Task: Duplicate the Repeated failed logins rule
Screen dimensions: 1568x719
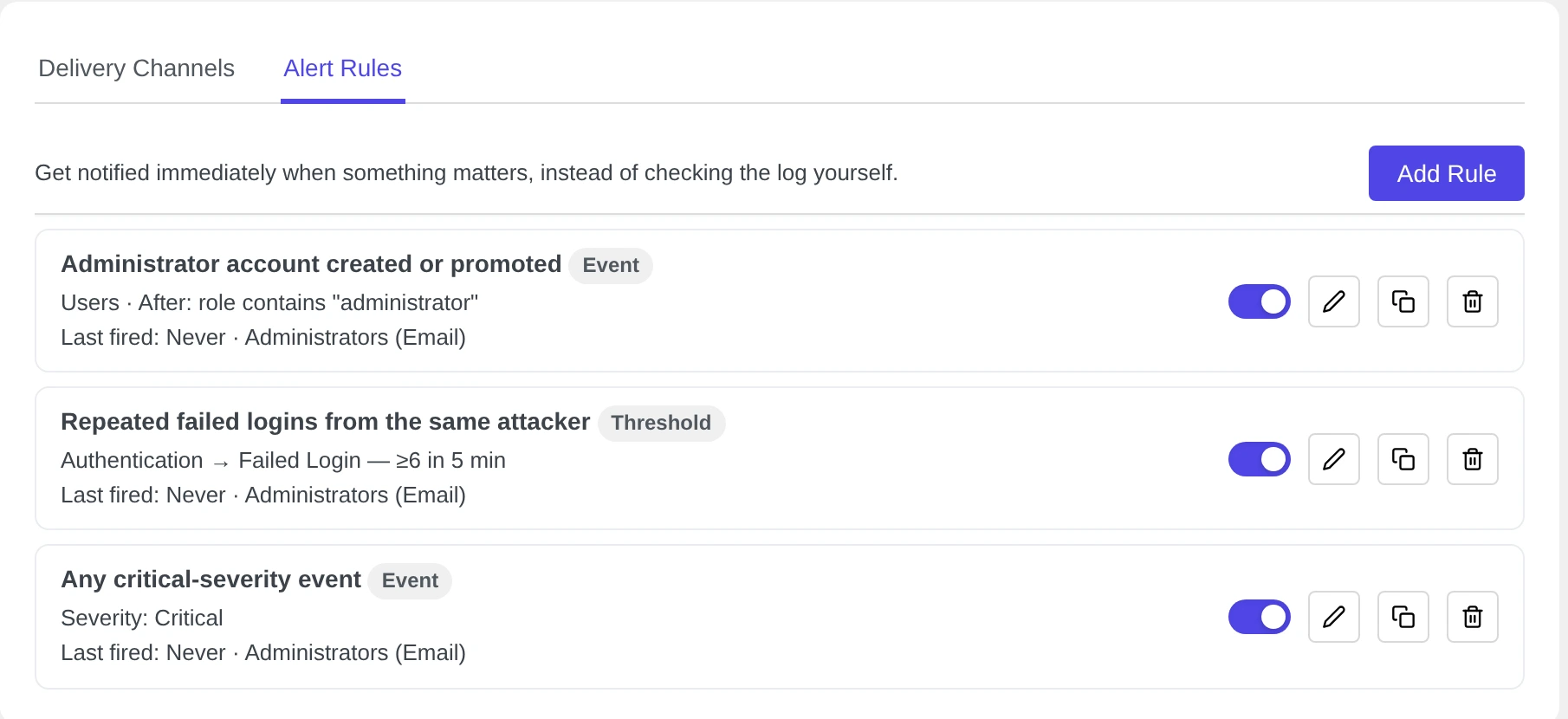Action: coord(1403,459)
